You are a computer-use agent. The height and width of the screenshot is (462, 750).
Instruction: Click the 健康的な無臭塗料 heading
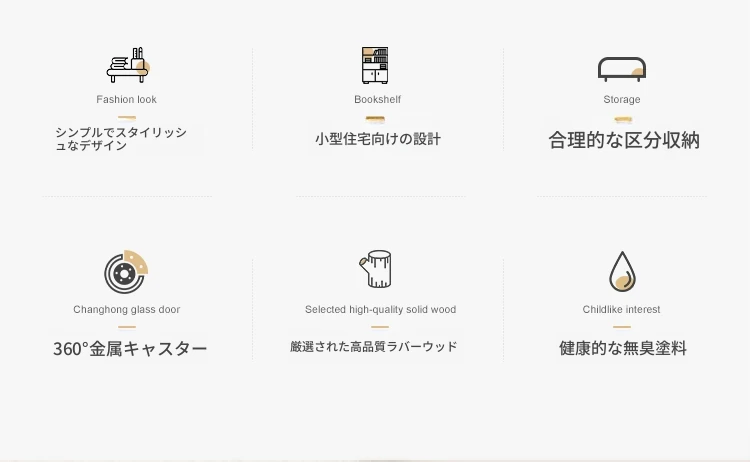[x=623, y=348]
